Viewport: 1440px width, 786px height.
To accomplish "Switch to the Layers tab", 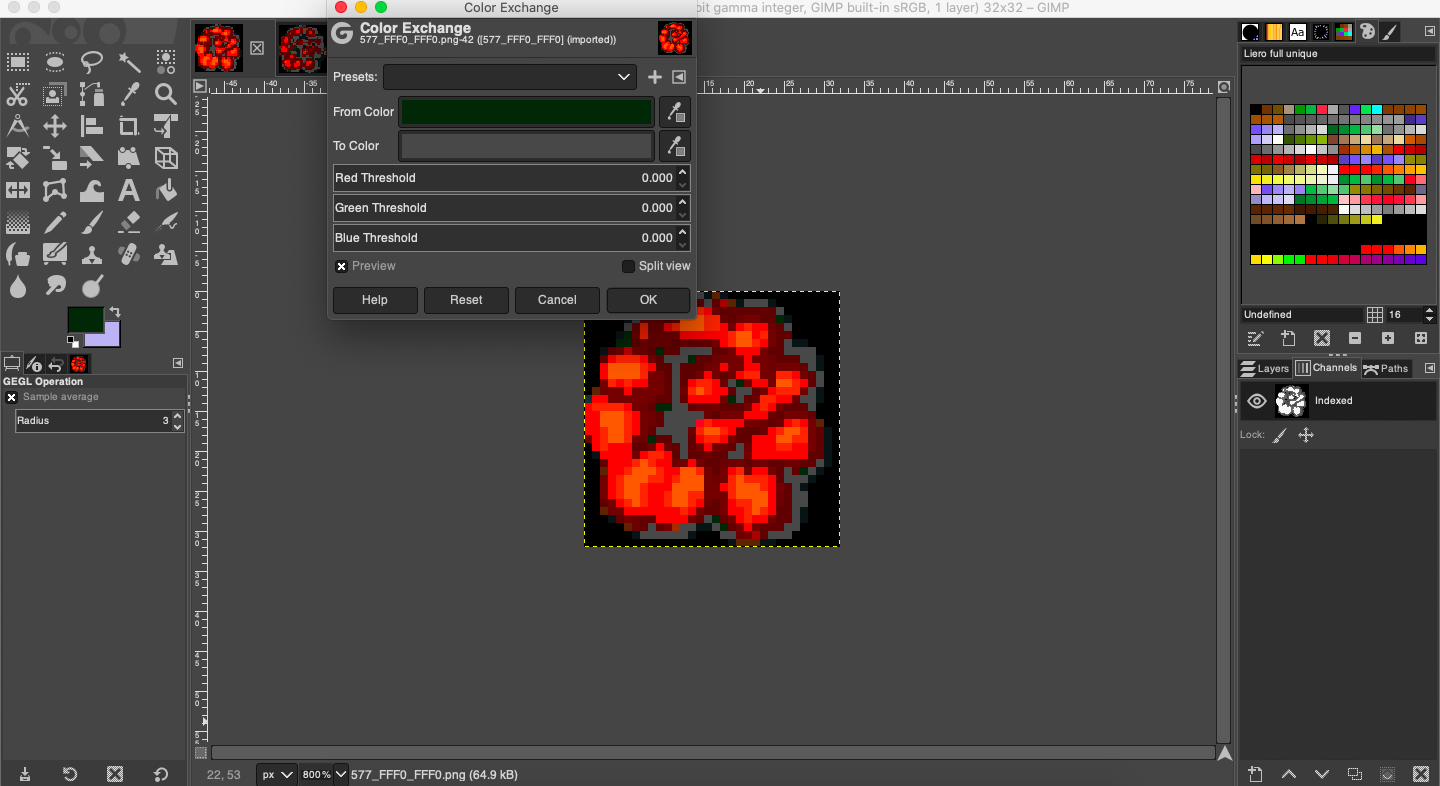I will pyautogui.click(x=1265, y=368).
